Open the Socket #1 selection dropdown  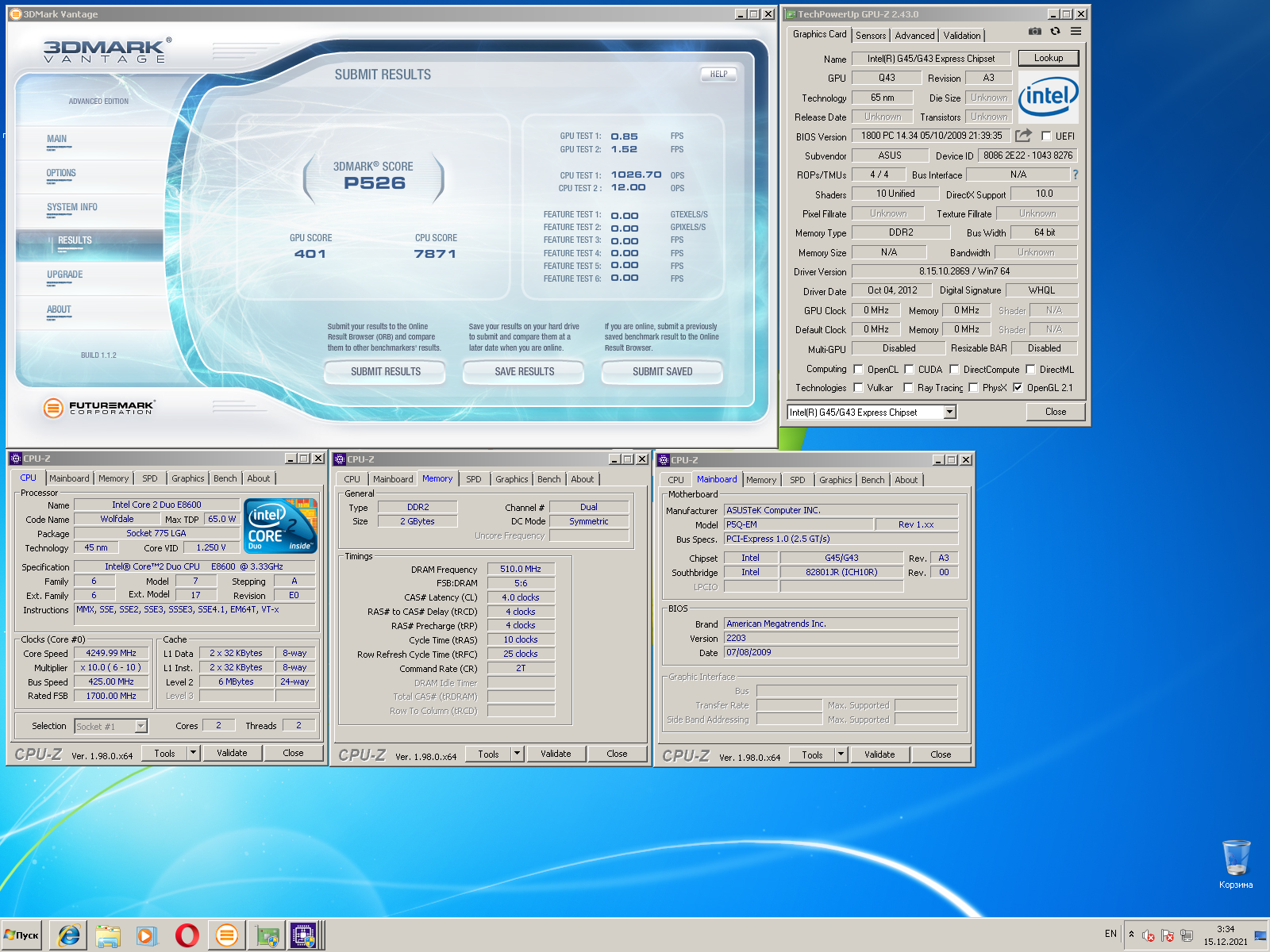coord(140,726)
